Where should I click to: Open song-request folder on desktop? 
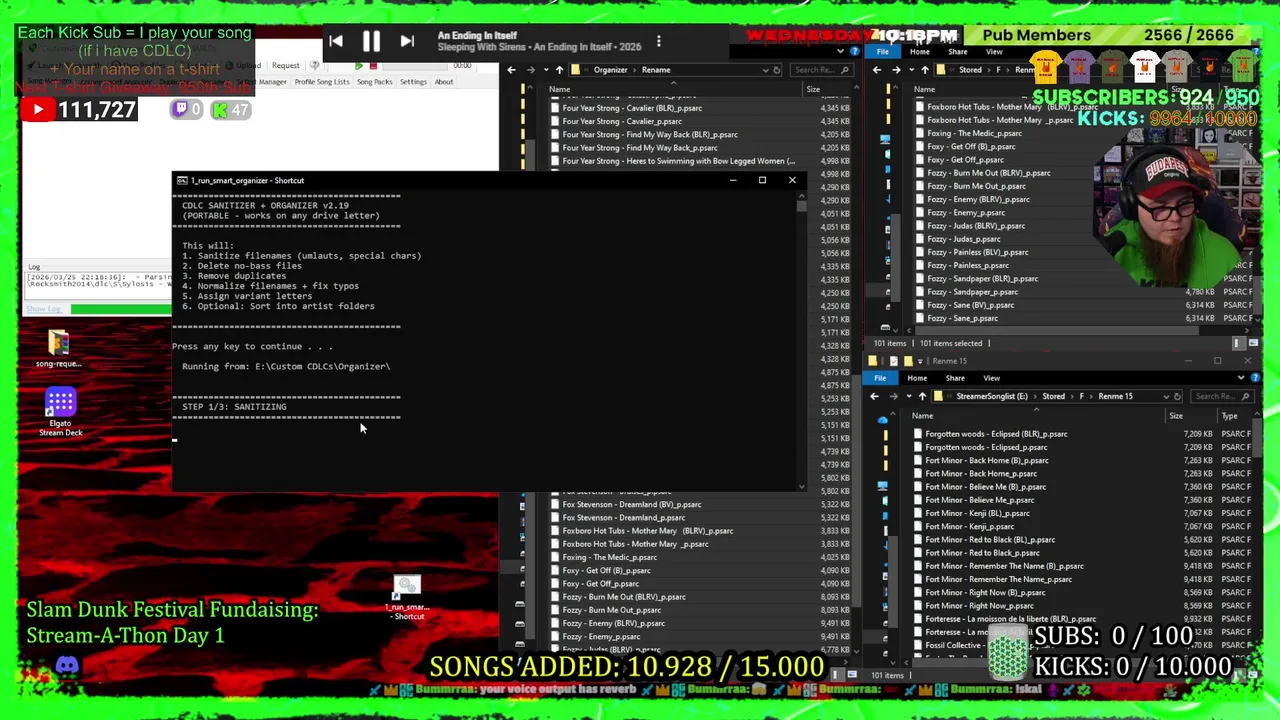(x=59, y=349)
